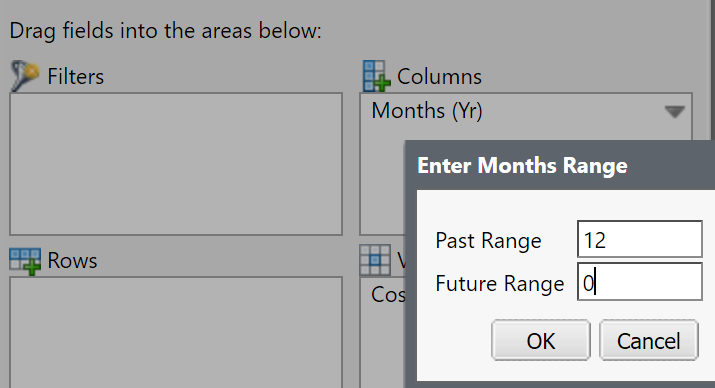Click the Past Range label

pyautogui.click(x=488, y=240)
